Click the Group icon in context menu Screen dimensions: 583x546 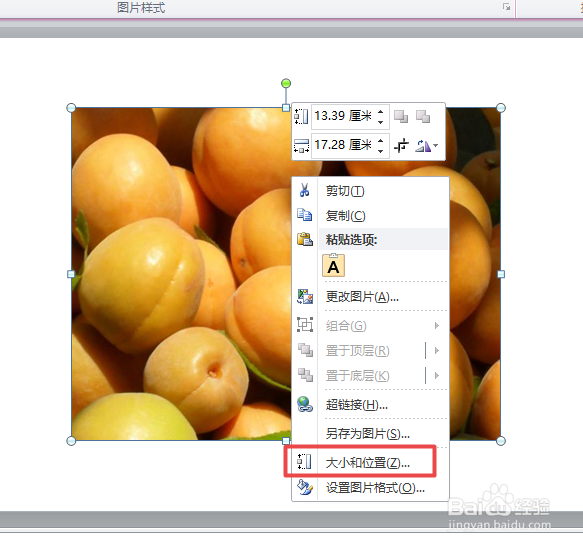(x=305, y=325)
